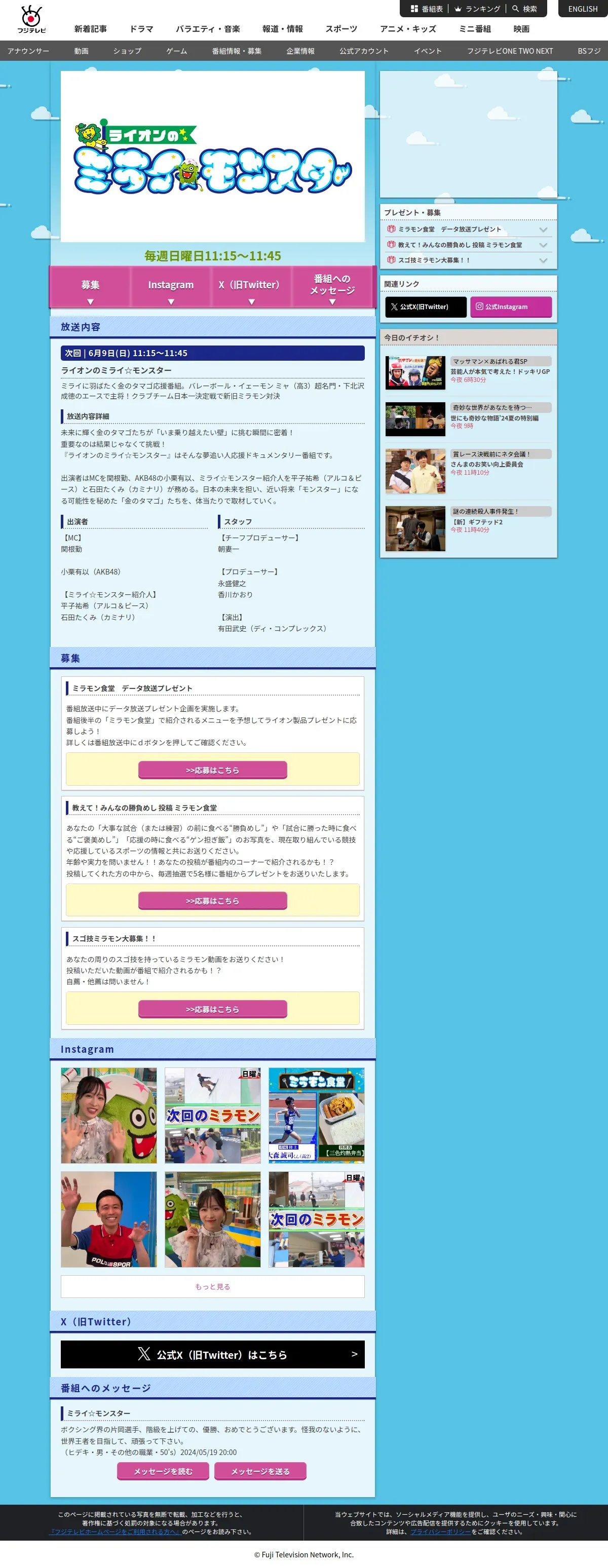608x1568 pixels.
Task: Open フジテレビONE TWO NEXT link
Action: 510,51
